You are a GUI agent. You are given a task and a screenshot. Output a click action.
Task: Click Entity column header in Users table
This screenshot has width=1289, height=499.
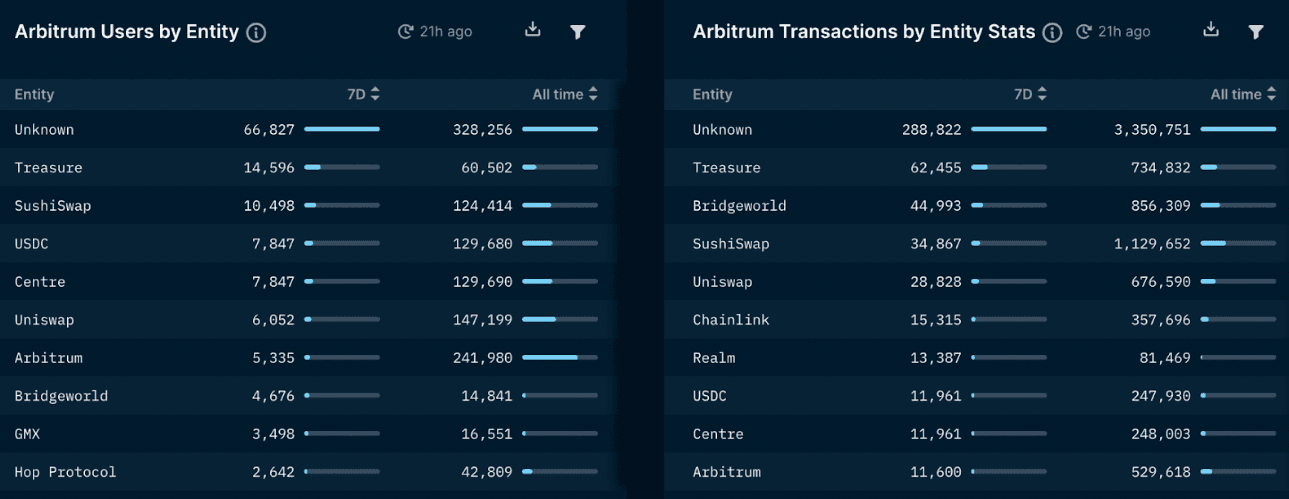click(x=34, y=94)
